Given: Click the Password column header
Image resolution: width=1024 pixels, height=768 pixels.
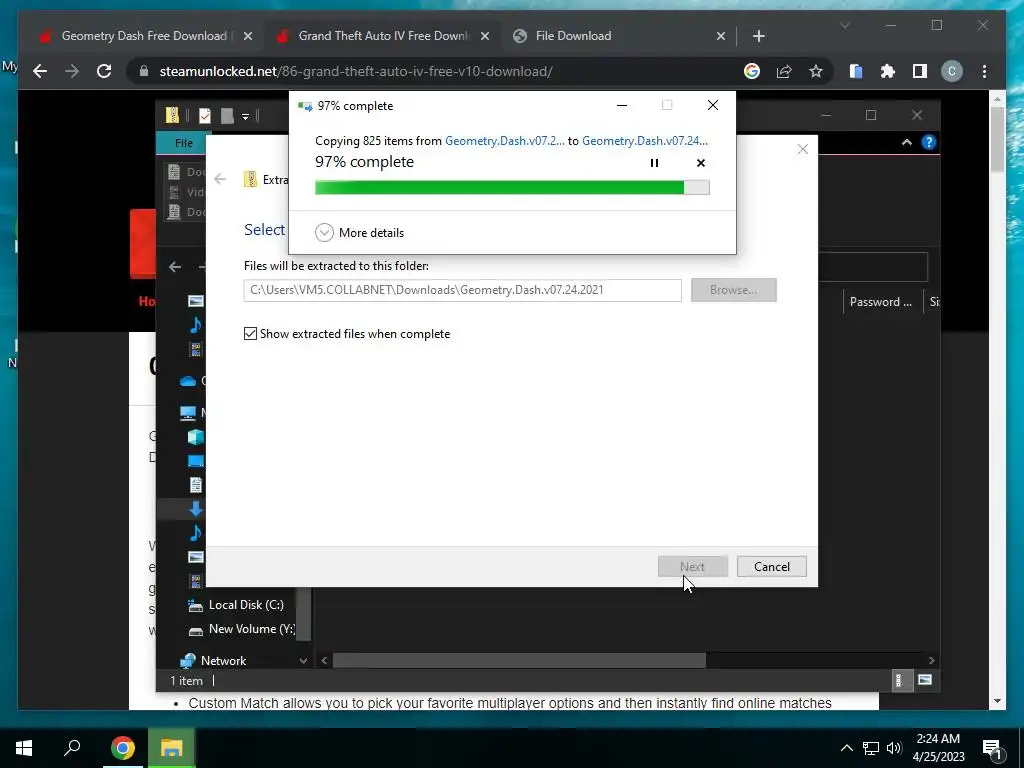Looking at the screenshot, I should (880, 302).
